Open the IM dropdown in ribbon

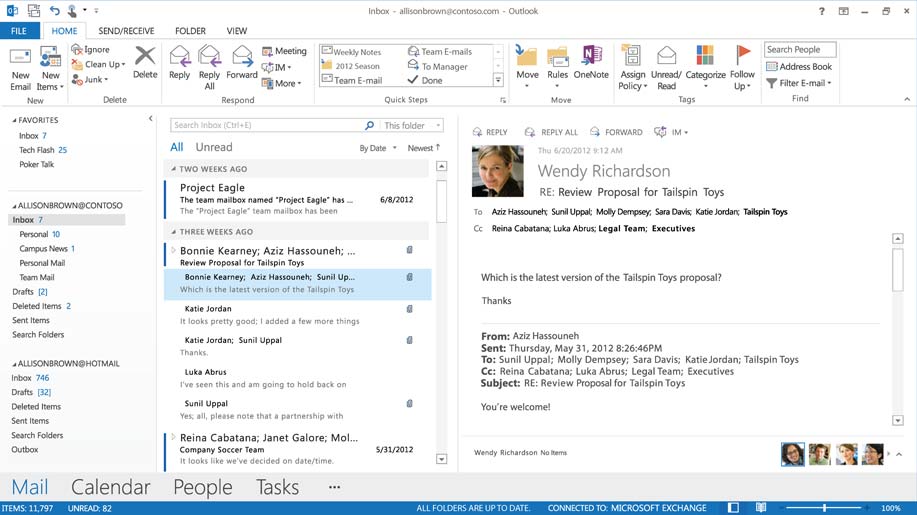(276, 67)
